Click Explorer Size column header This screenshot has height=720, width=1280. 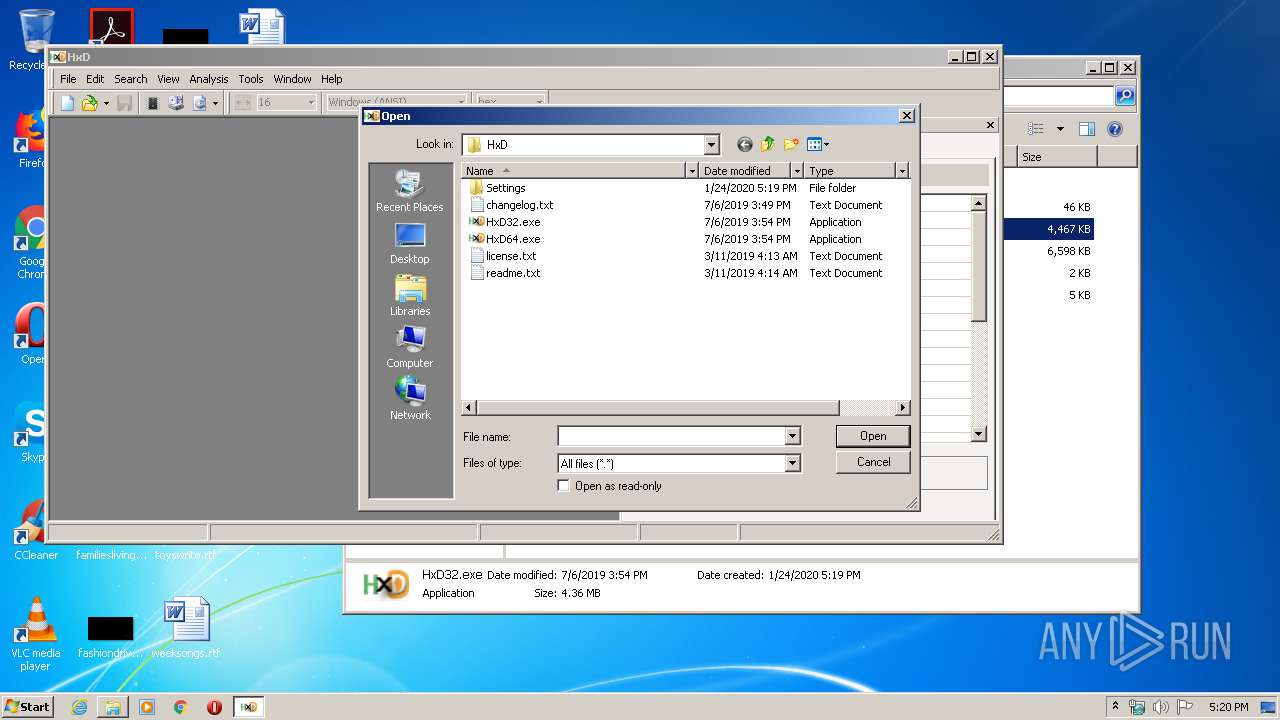[x=1057, y=157]
